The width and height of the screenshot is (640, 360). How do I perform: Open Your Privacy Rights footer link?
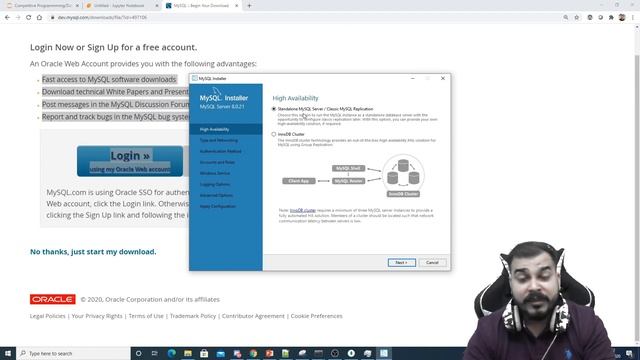pos(97,316)
